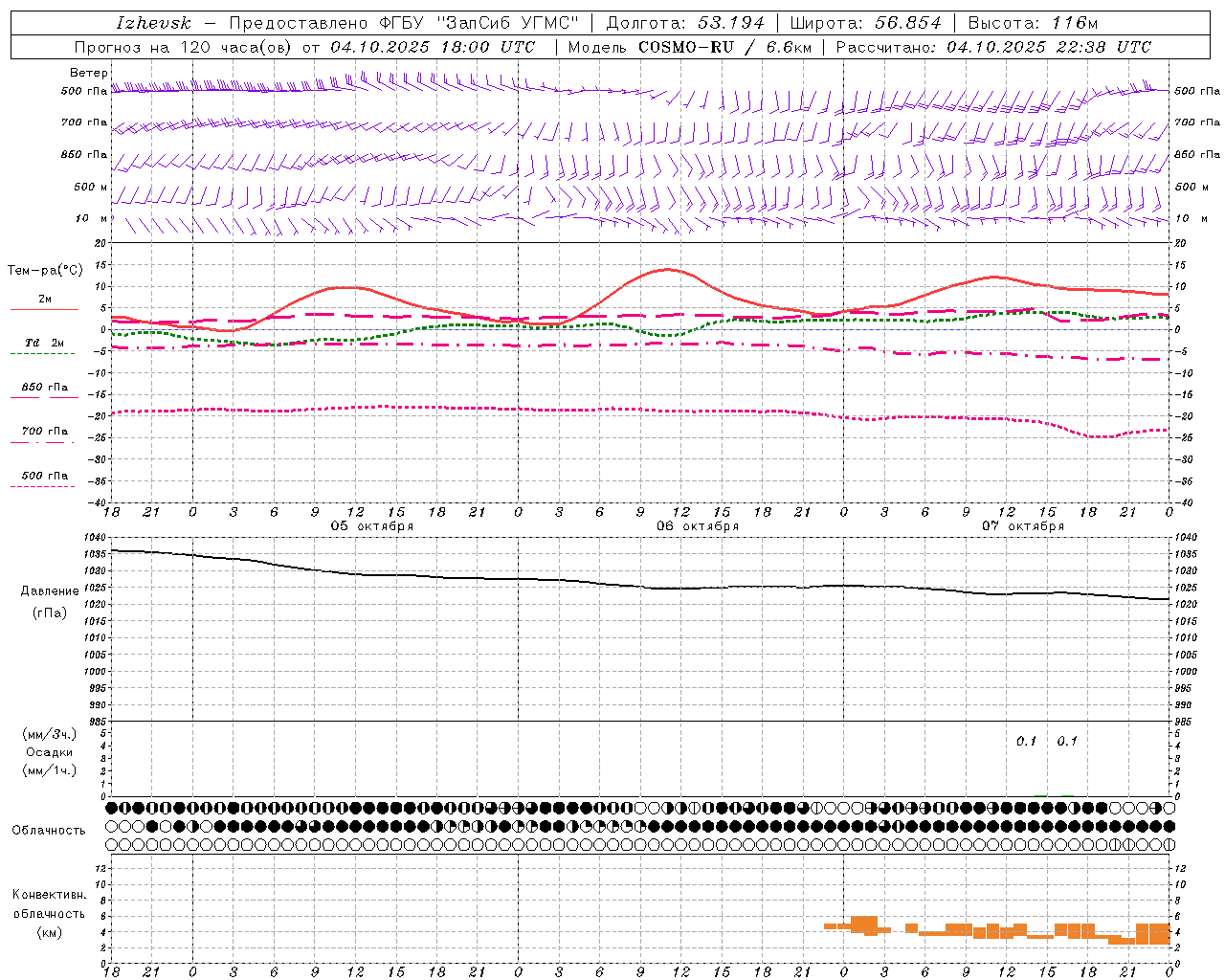
Task: Click the Ветер wind panel label
Action: point(89,73)
